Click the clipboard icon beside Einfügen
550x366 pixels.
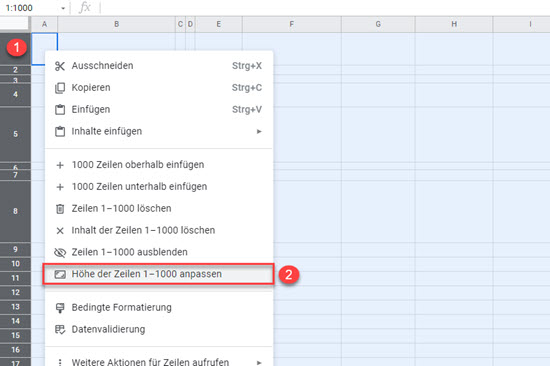(60, 109)
